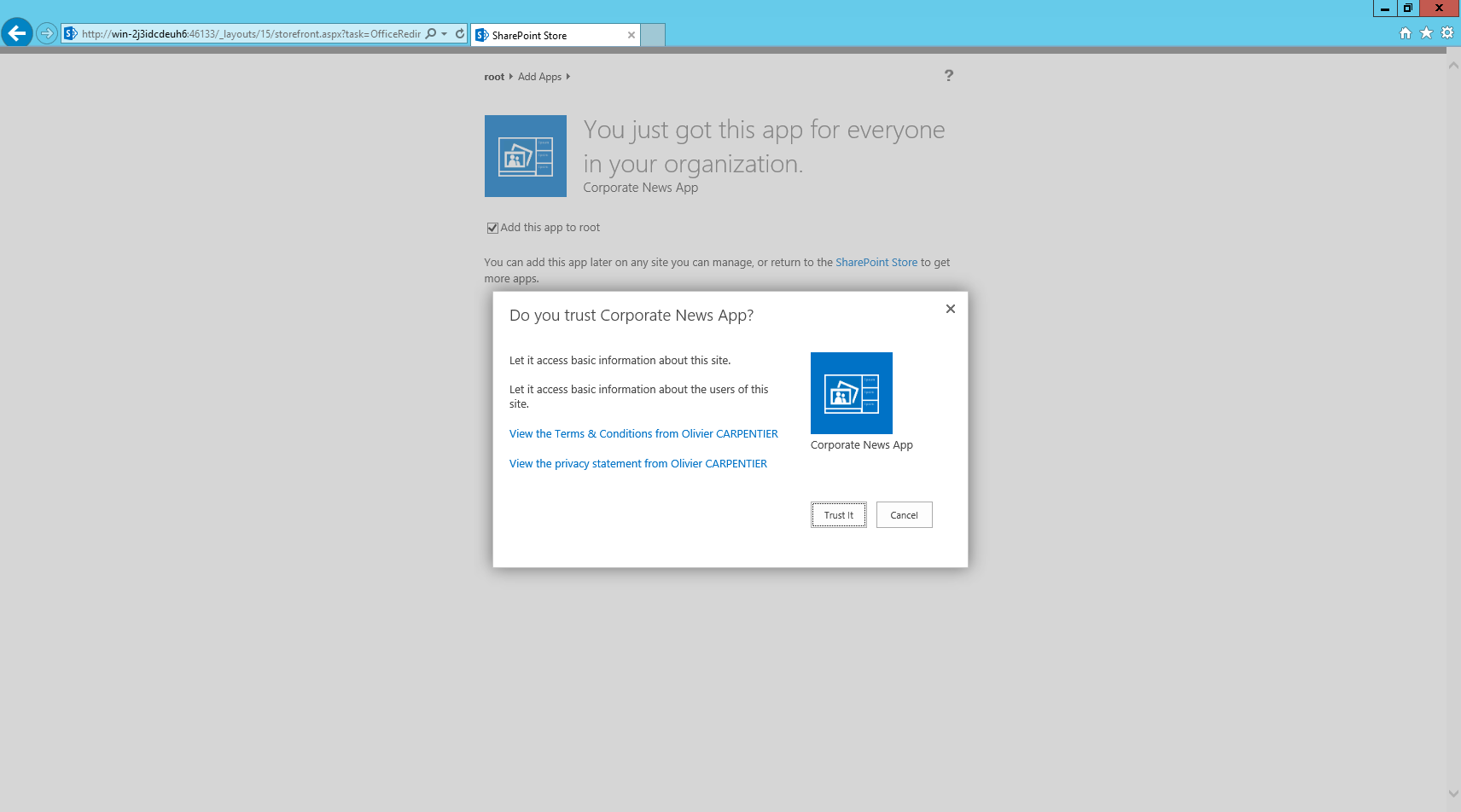The image size is (1461, 812).
Task: Click 'Corporate News App' label under dialog icon
Action: pyautogui.click(x=862, y=445)
